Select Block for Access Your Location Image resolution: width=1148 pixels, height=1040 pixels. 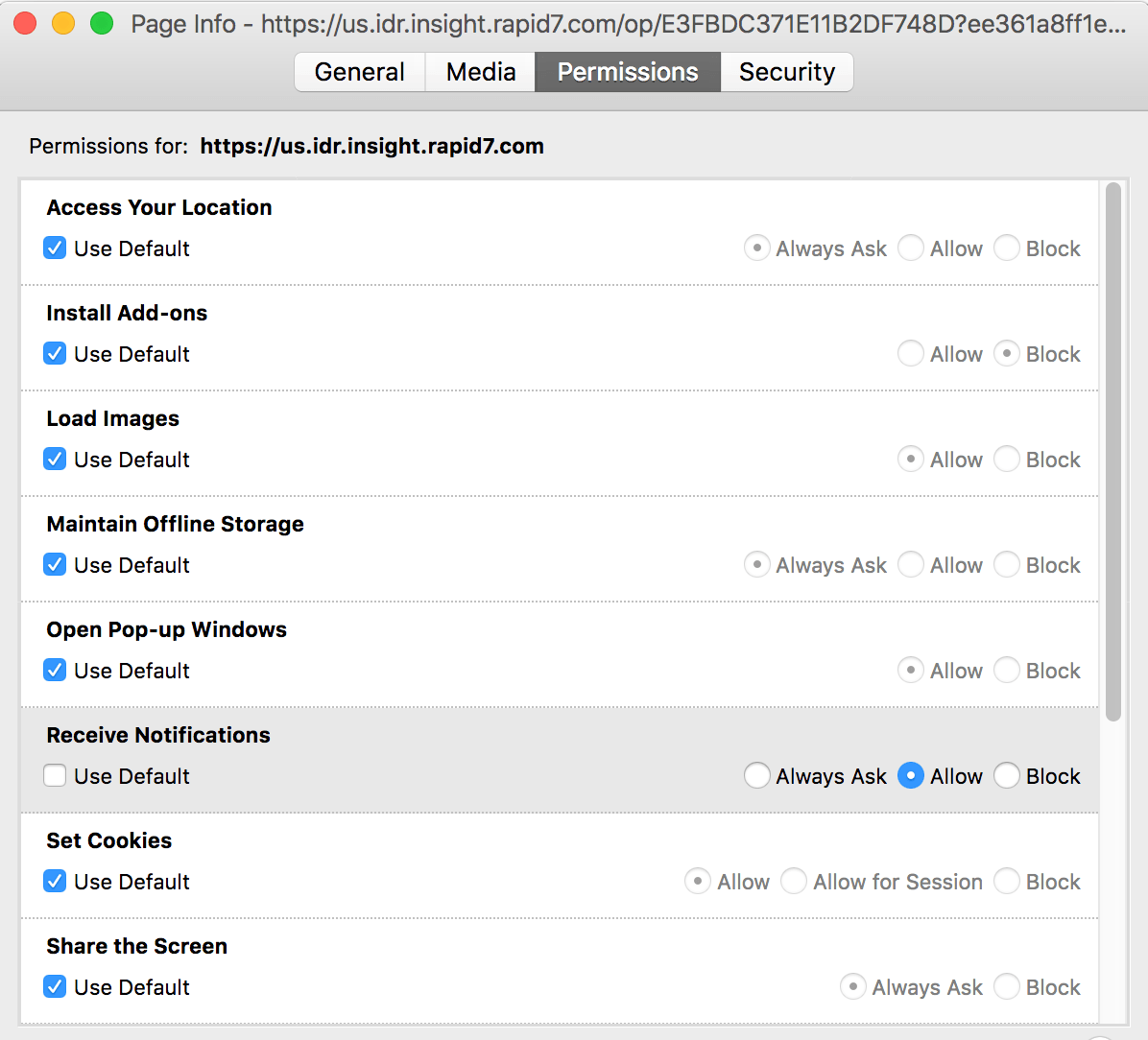tap(1007, 248)
